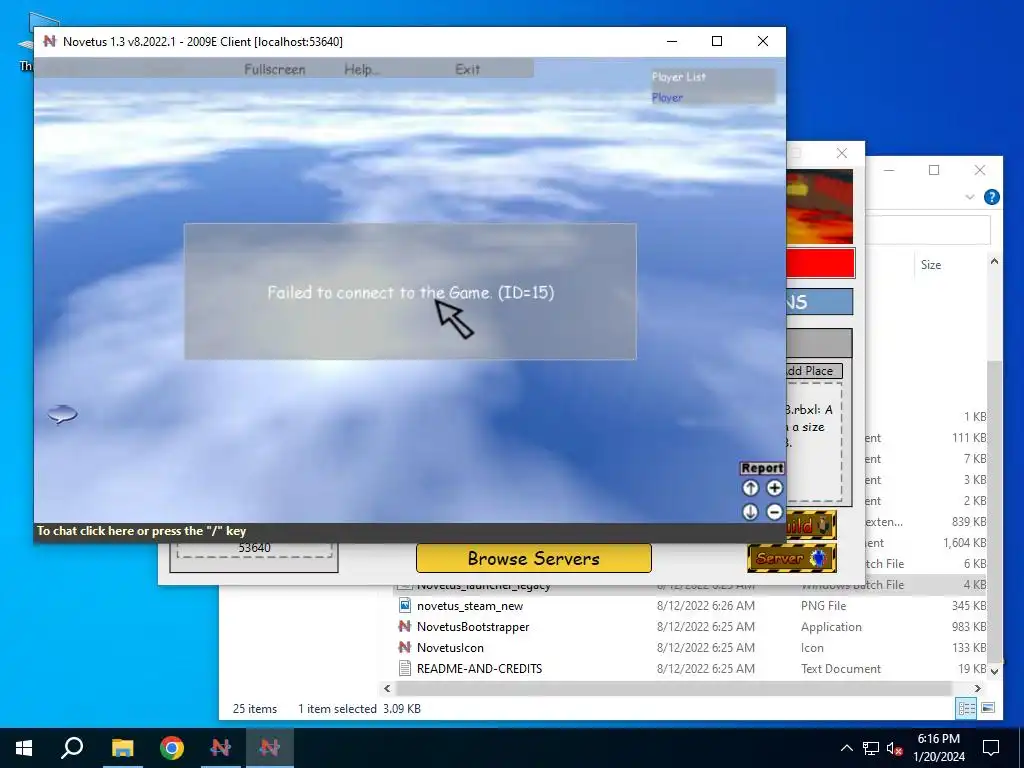Open Windows taskbar search
Image resolution: width=1024 pixels, height=768 pixels.
(72, 748)
